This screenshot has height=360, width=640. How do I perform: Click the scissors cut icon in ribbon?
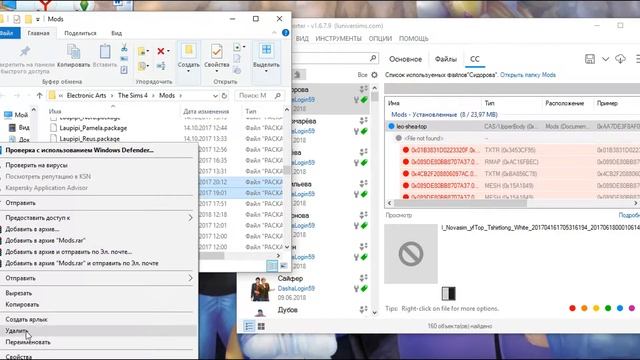coord(124,48)
